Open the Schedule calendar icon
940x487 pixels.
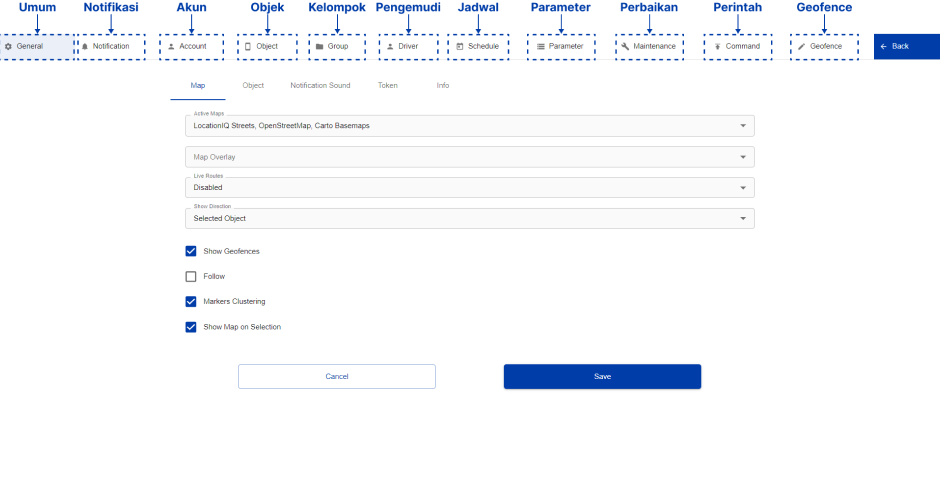coord(460,46)
